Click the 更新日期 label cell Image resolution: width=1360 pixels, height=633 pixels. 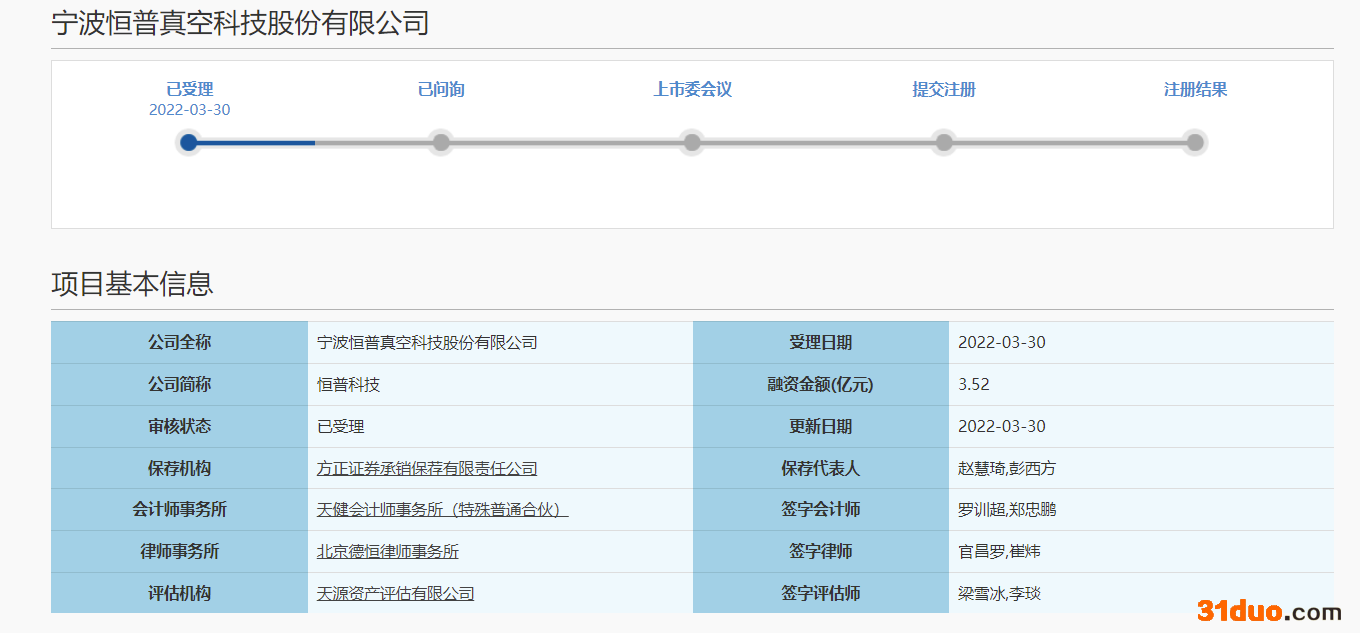[x=821, y=426]
